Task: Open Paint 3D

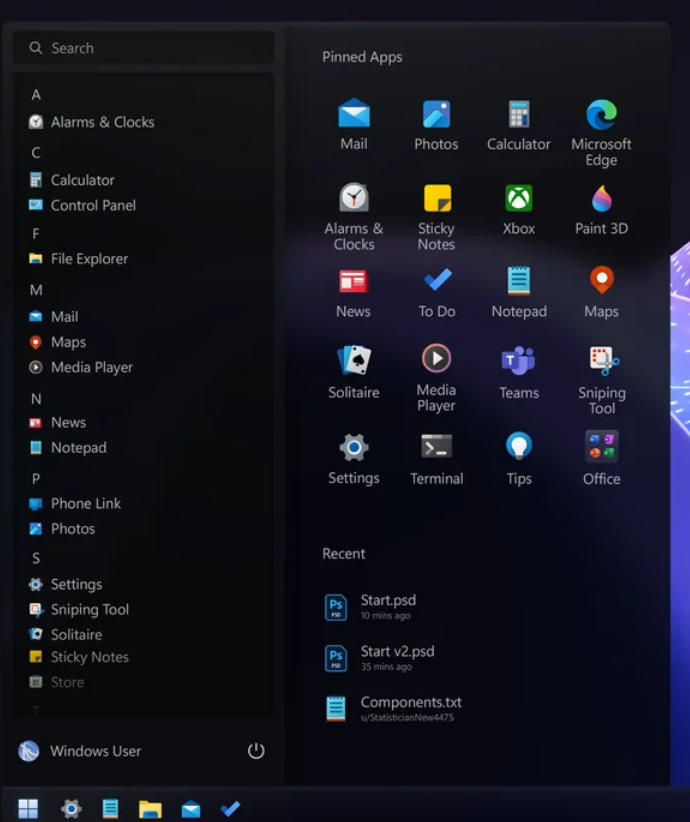Action: (x=601, y=209)
